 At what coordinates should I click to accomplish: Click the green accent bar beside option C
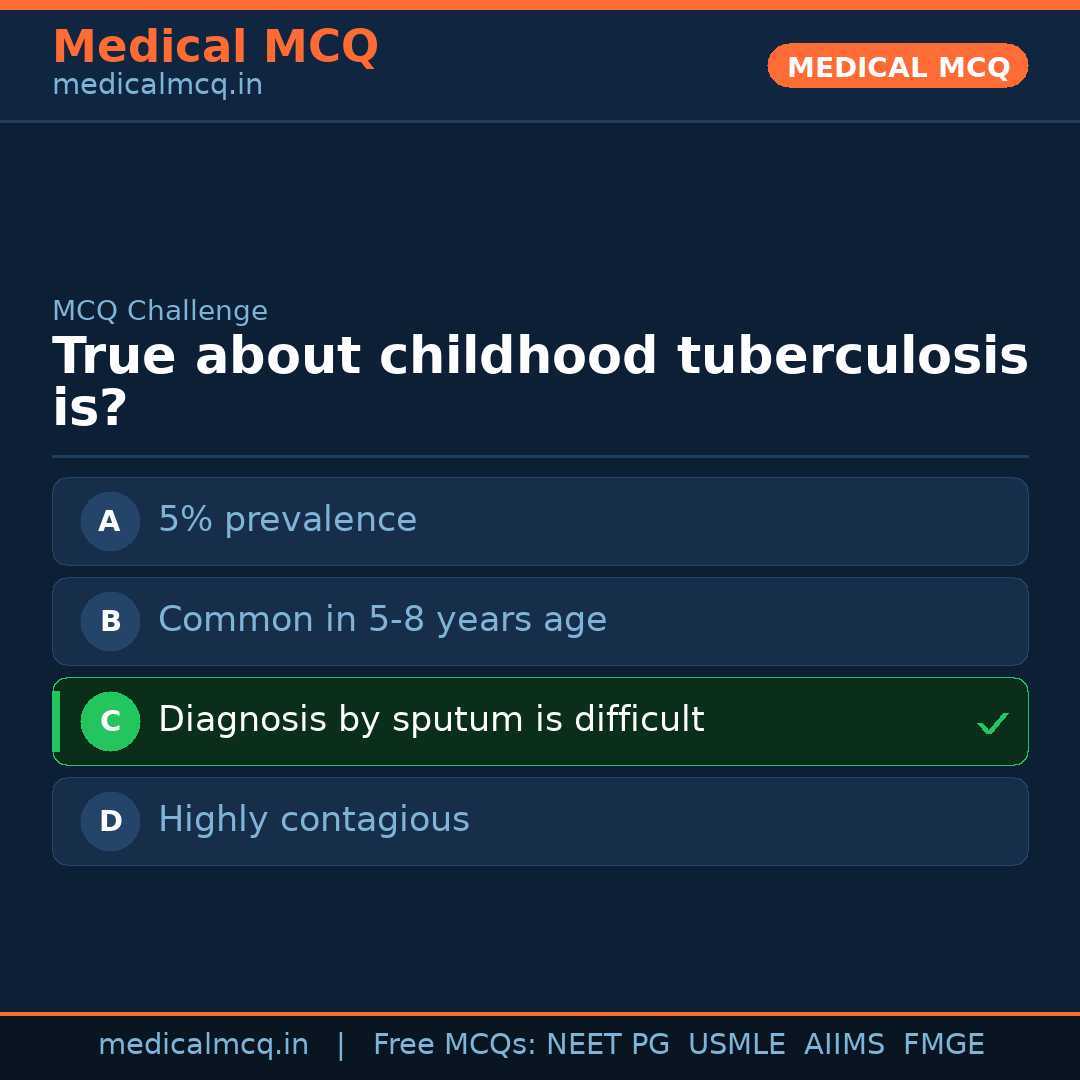tap(56, 721)
